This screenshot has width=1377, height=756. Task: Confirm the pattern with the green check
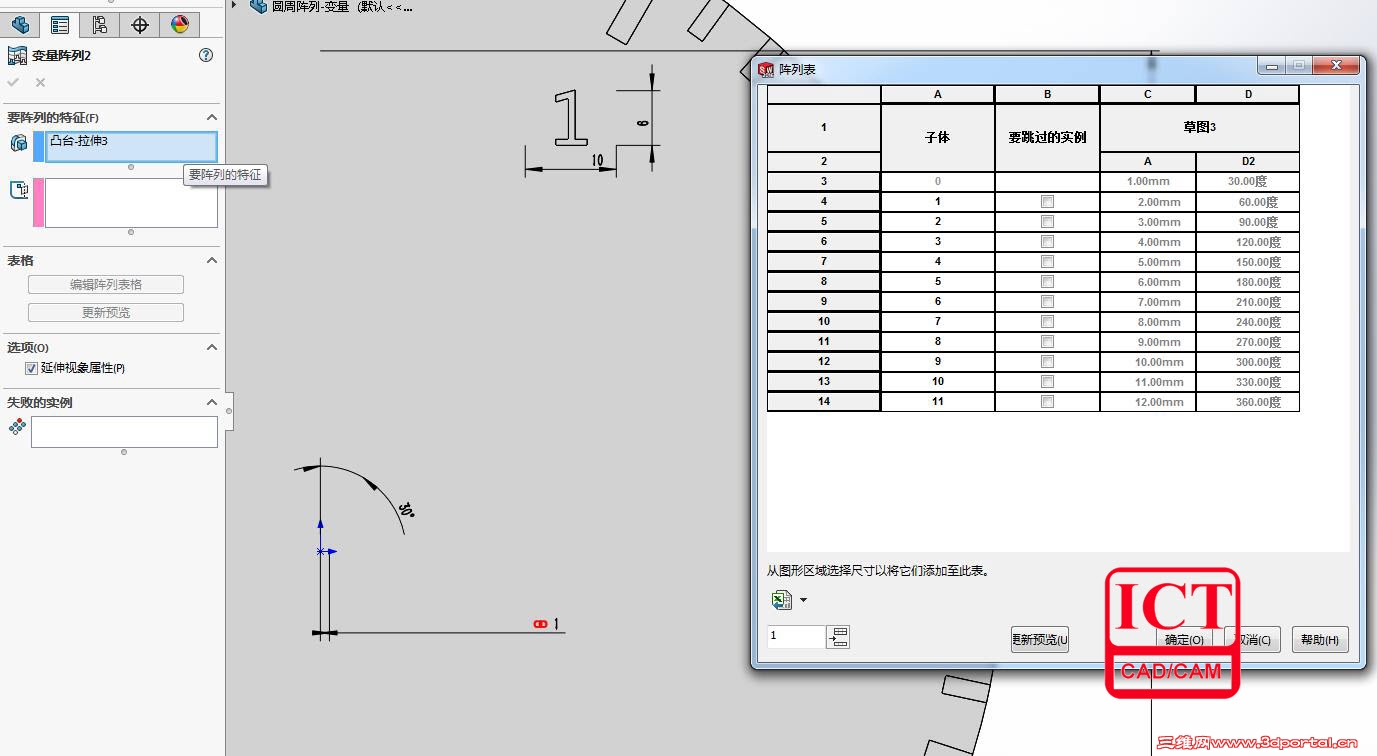[13, 83]
